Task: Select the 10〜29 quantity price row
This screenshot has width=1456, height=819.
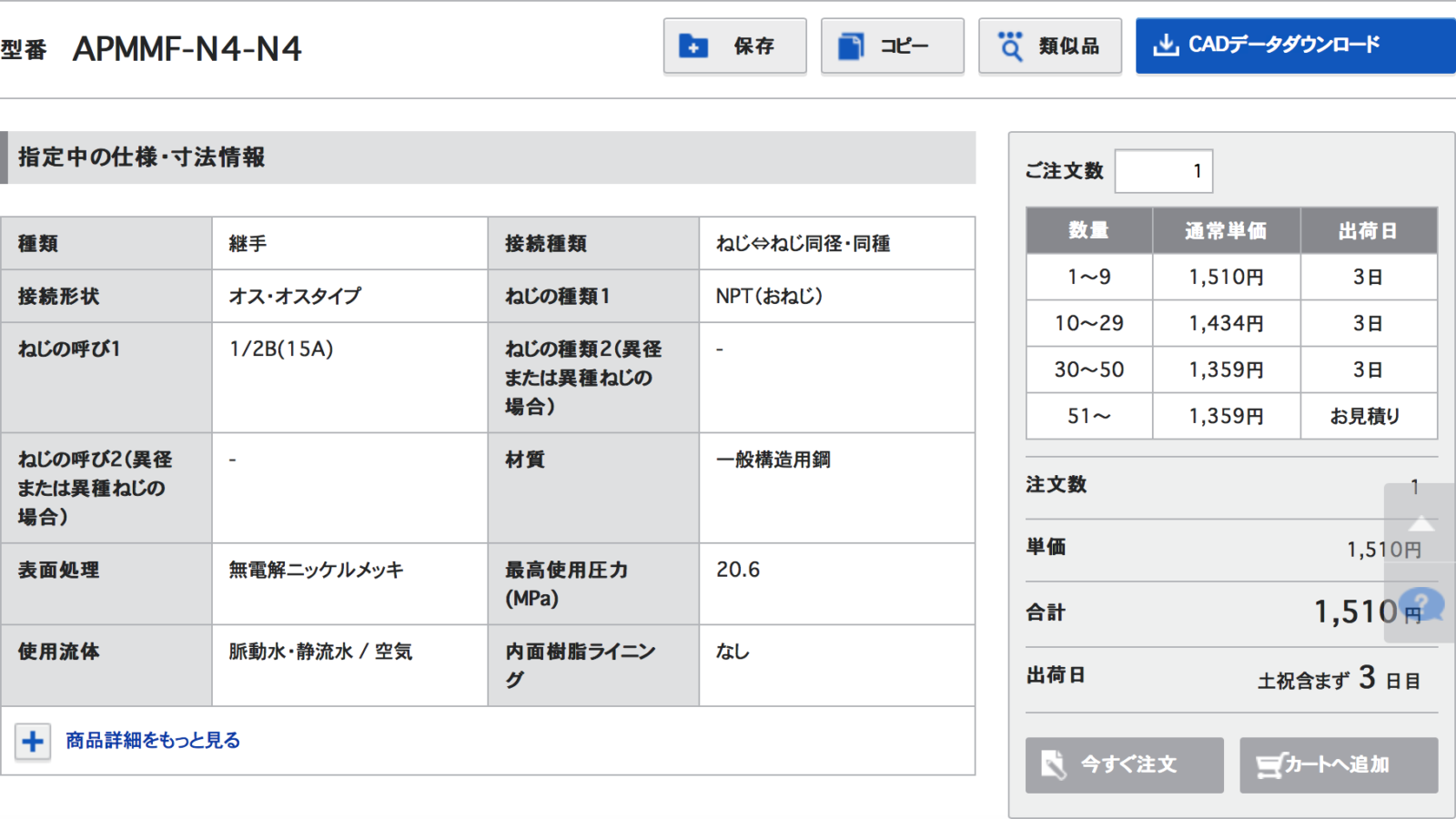Action: [1230, 323]
